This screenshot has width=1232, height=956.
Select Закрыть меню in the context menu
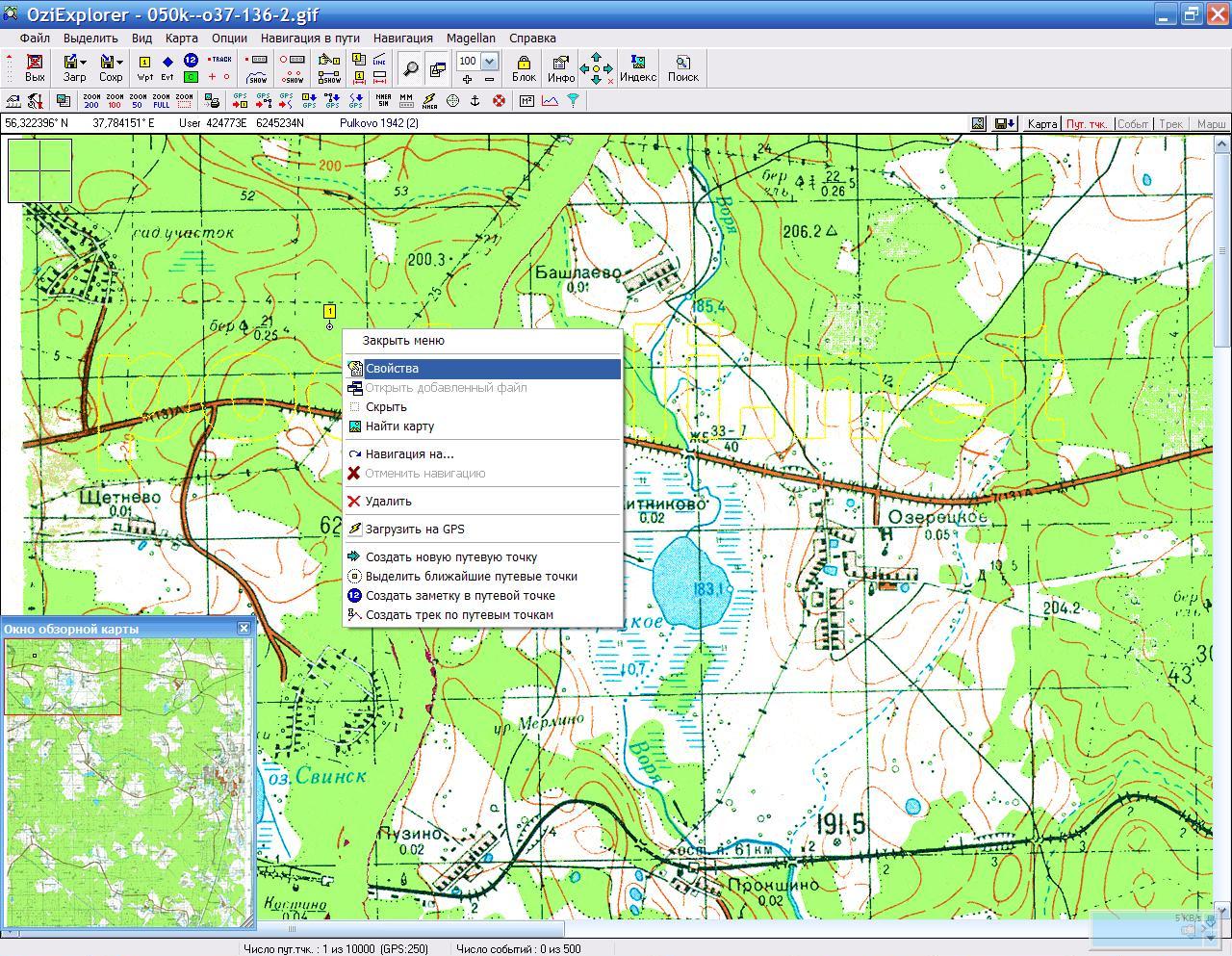point(483,341)
